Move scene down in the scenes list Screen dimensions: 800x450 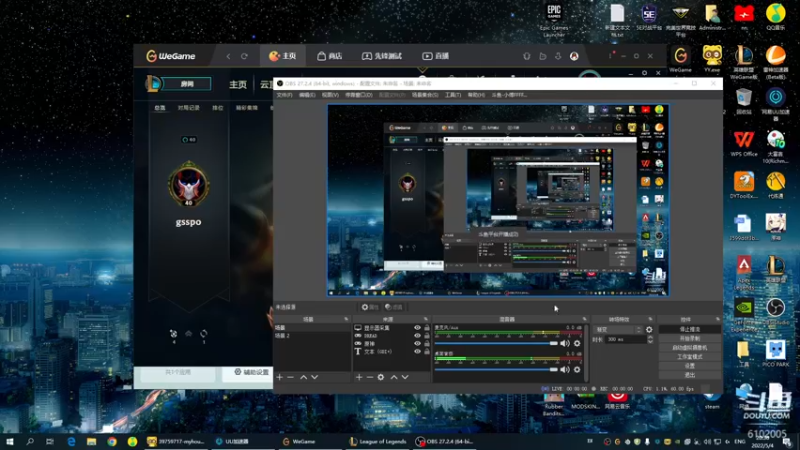tap(314, 377)
